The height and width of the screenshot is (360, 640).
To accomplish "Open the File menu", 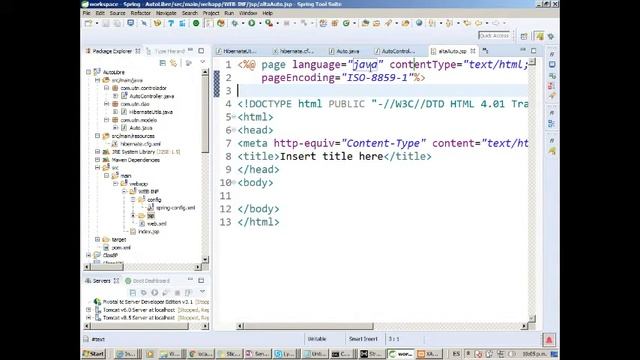I will (x=87, y=13).
